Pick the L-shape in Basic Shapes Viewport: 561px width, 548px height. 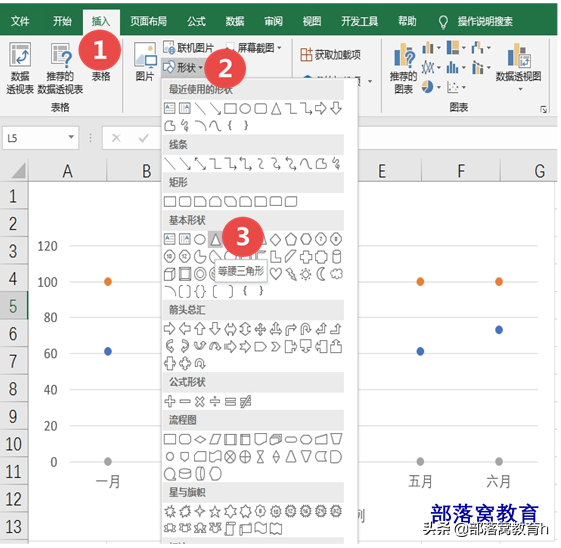point(275,256)
